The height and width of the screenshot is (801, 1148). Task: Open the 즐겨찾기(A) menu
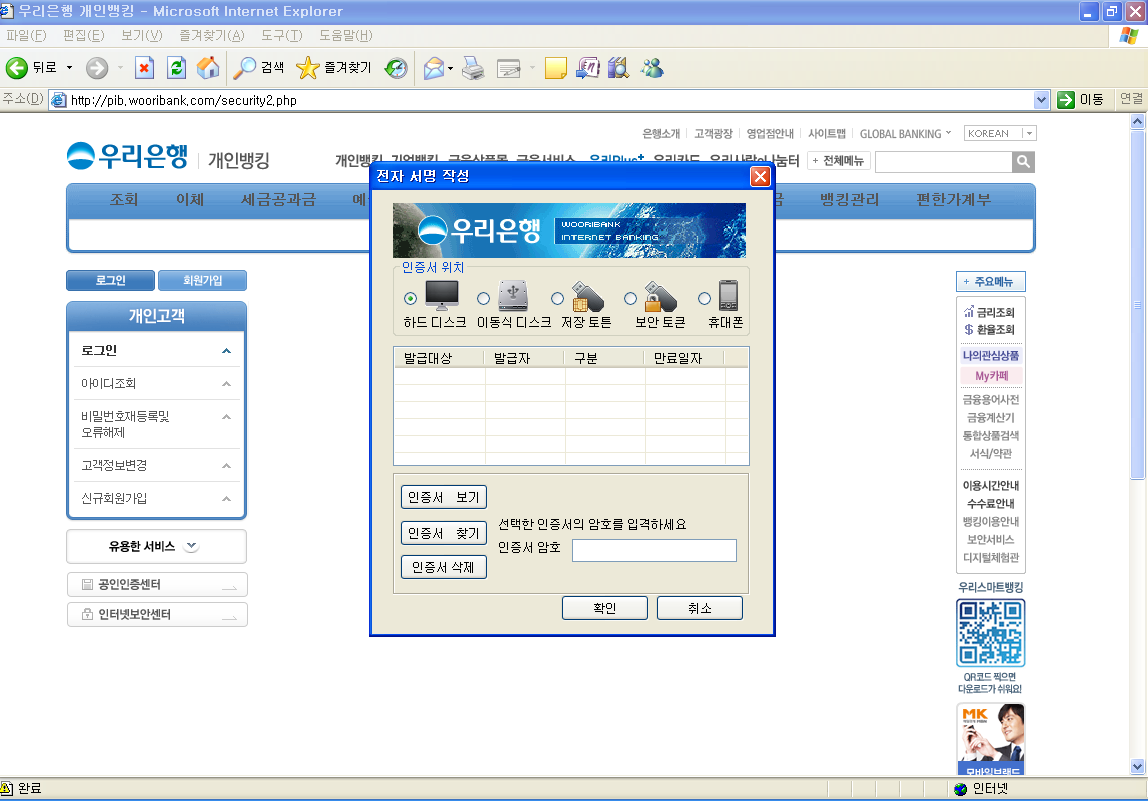212,35
